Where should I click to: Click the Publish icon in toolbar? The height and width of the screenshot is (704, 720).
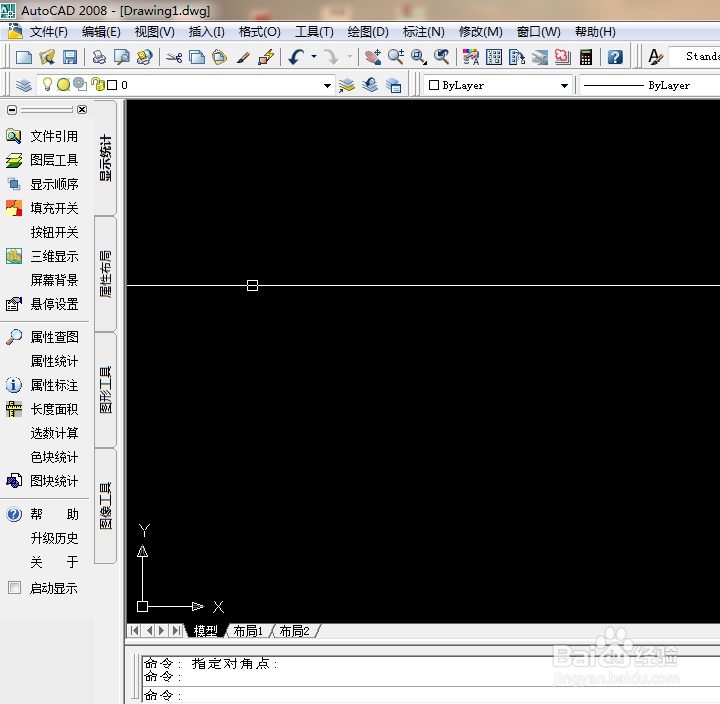[145, 57]
